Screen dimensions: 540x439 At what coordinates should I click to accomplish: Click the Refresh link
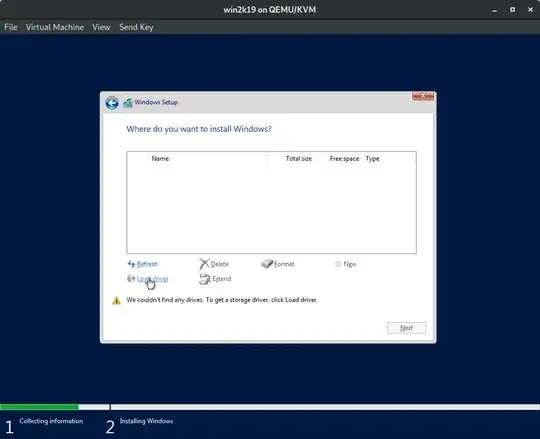pyautogui.click(x=147, y=264)
